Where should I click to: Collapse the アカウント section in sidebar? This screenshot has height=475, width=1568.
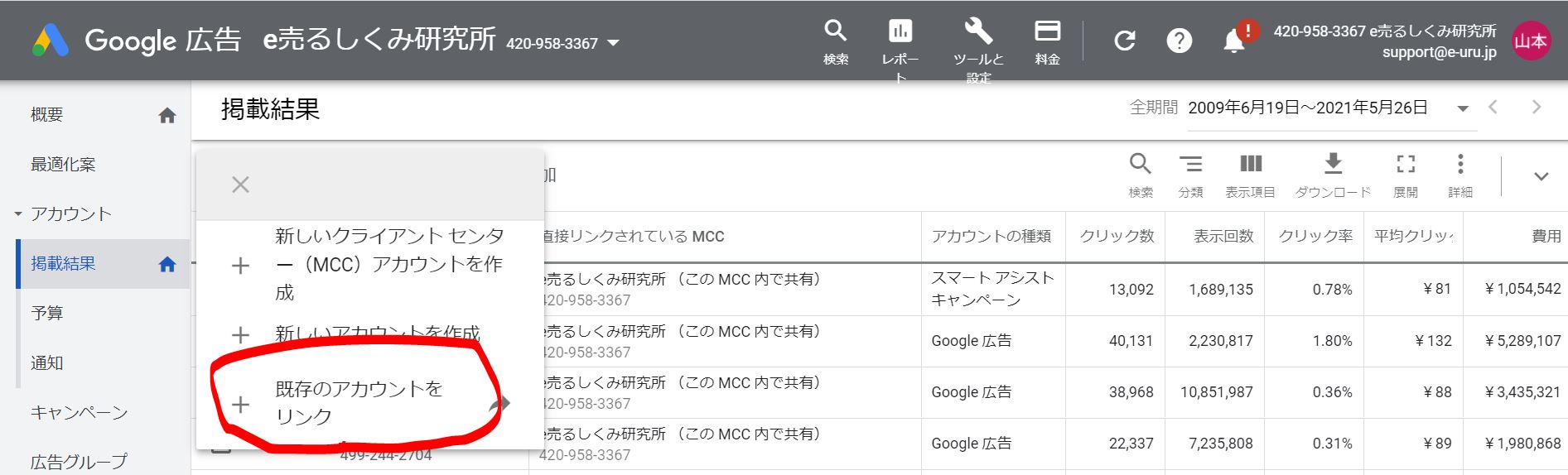pyautogui.click(x=18, y=214)
